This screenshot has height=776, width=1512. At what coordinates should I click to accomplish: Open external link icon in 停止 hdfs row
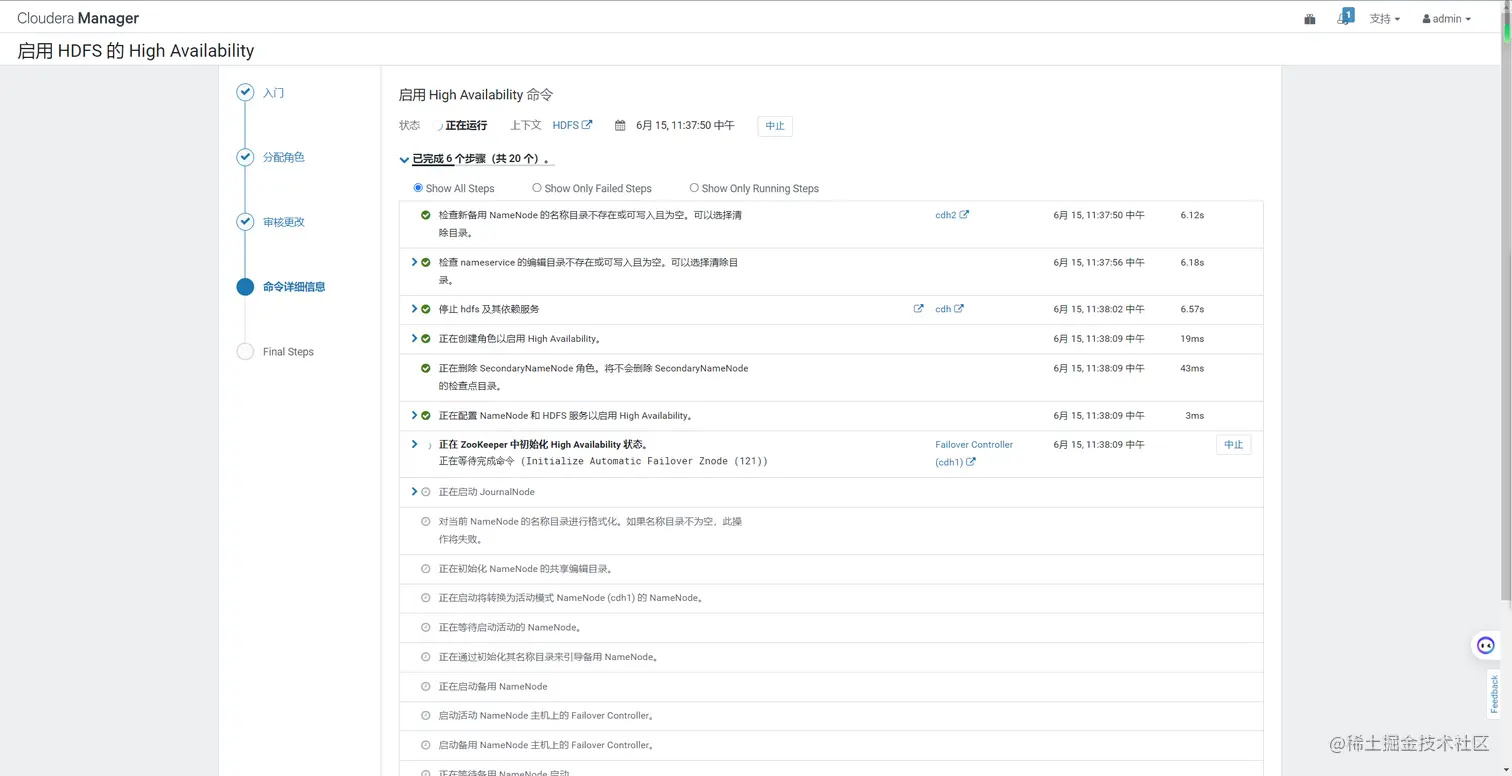point(918,309)
